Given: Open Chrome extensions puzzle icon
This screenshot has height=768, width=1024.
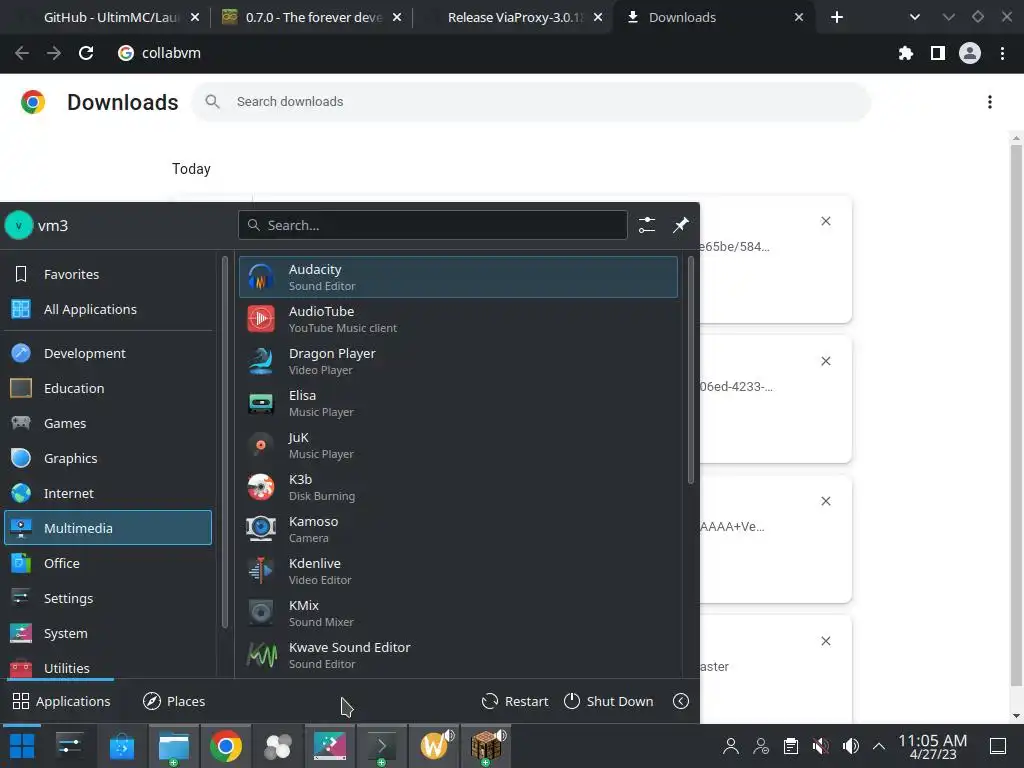Looking at the screenshot, I should click(906, 53).
